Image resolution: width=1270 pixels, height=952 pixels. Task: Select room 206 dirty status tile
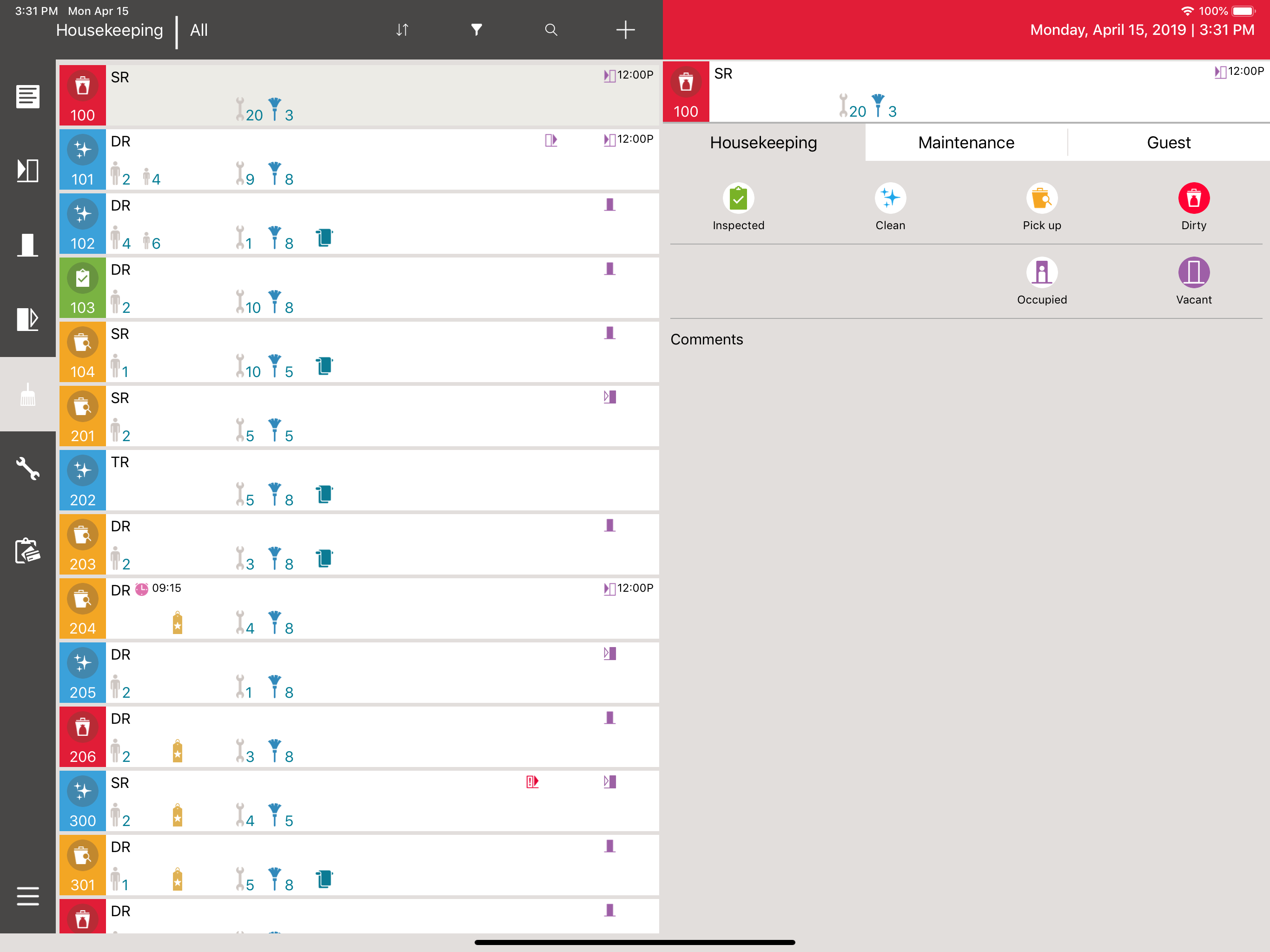pyautogui.click(x=83, y=737)
